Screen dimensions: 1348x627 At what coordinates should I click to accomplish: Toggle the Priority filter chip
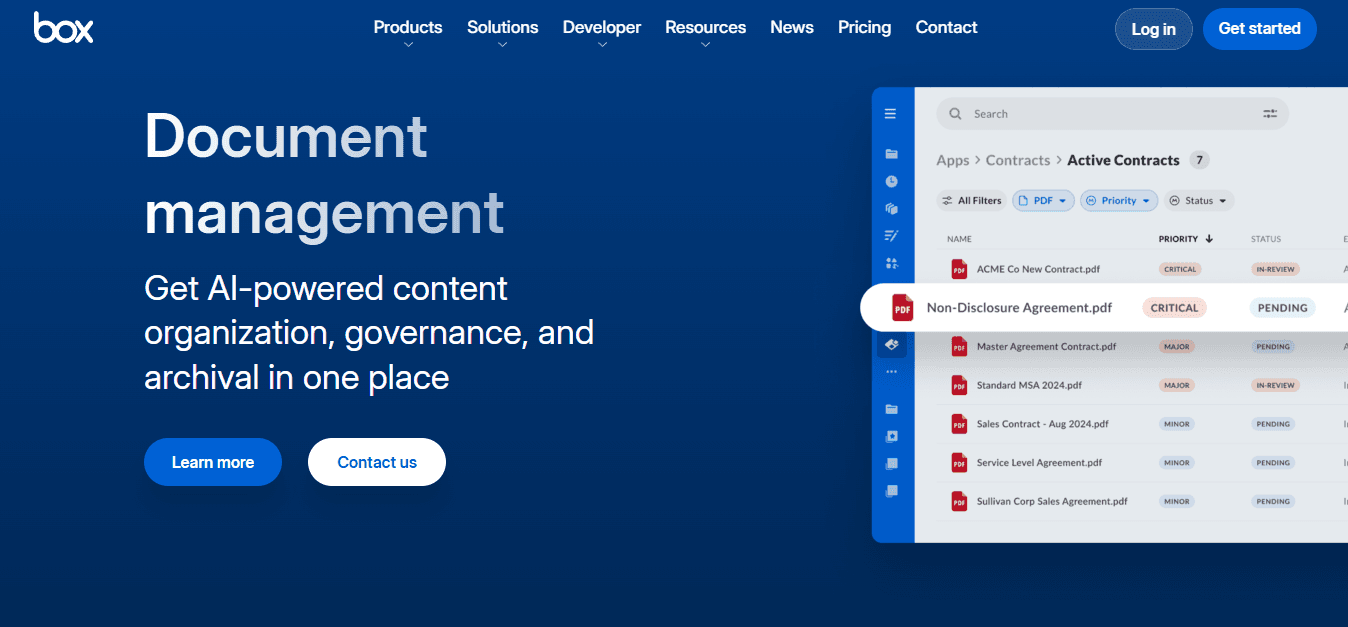1119,200
